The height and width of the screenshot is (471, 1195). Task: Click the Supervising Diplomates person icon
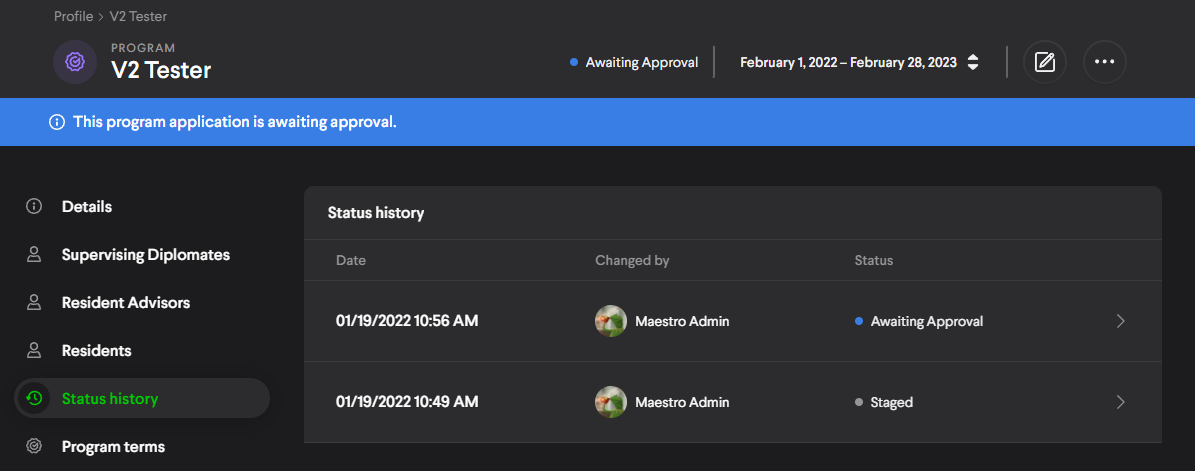pos(34,255)
